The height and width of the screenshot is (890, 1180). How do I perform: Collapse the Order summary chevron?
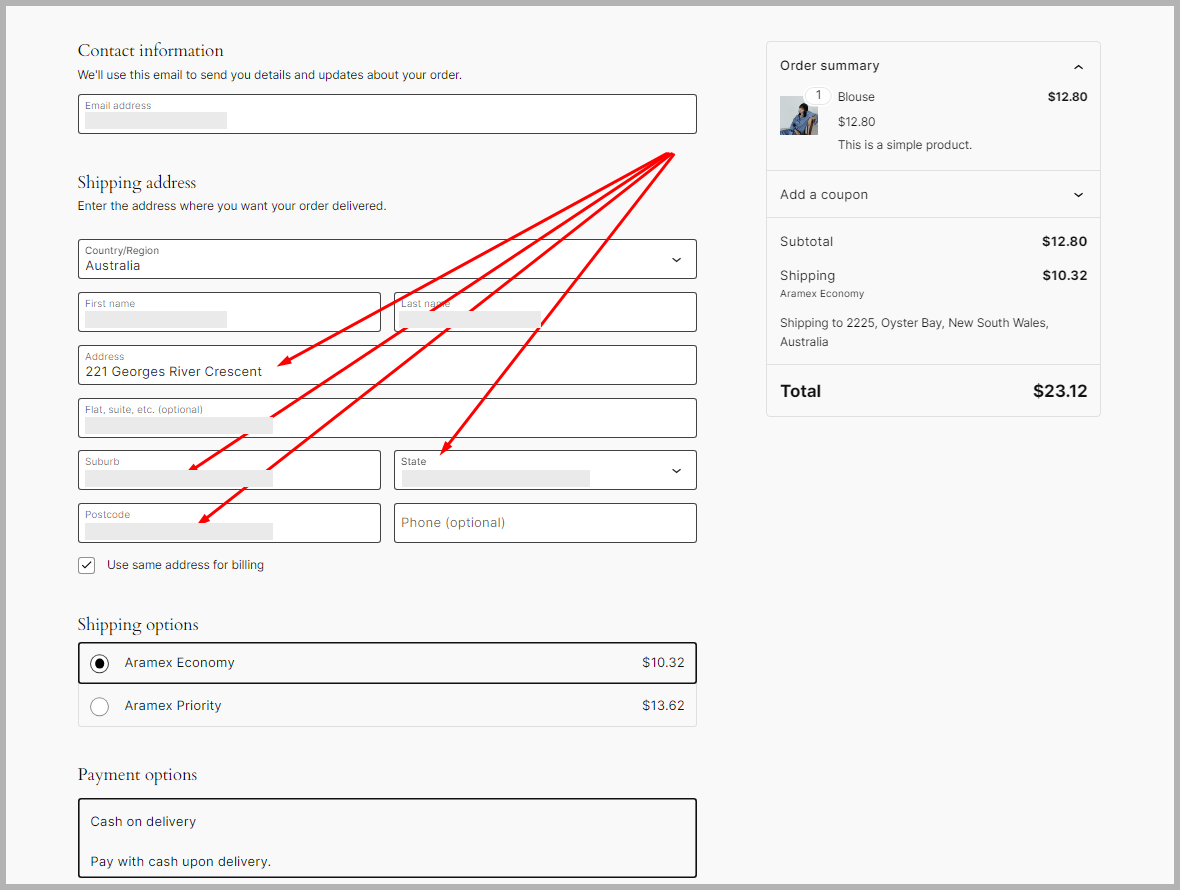point(1078,67)
